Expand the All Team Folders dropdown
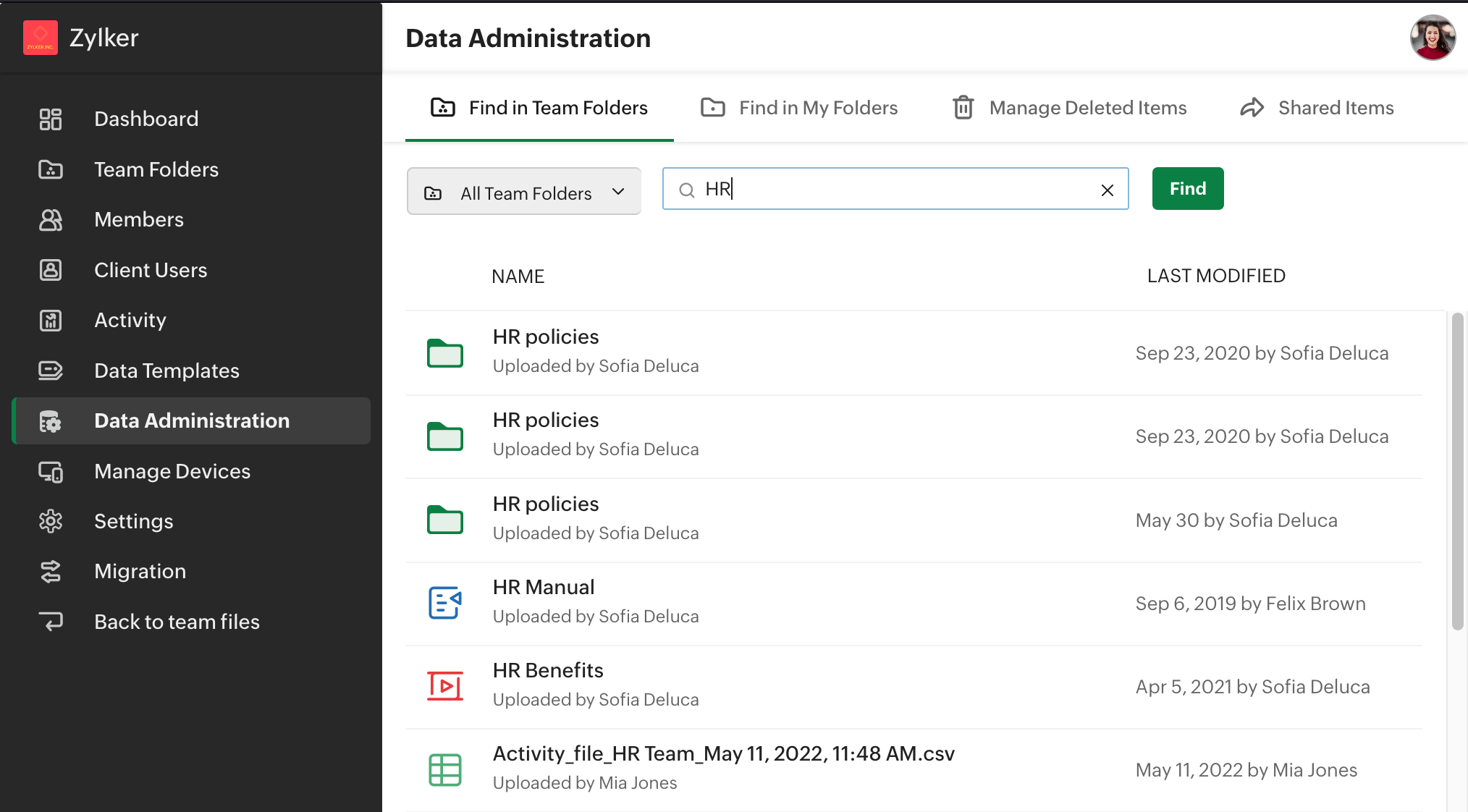 click(x=524, y=192)
